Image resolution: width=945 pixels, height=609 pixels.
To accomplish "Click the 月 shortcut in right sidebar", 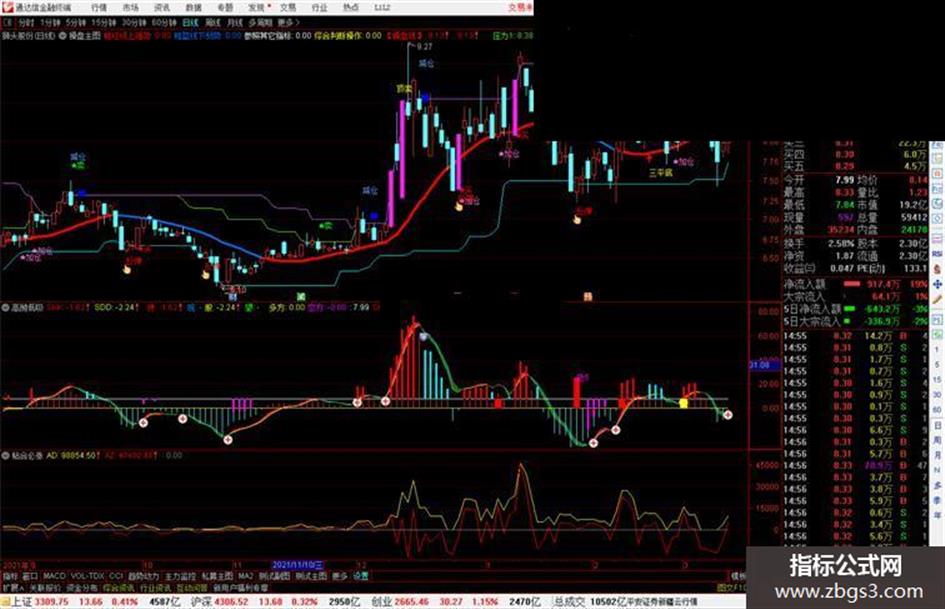I will pos(938,455).
